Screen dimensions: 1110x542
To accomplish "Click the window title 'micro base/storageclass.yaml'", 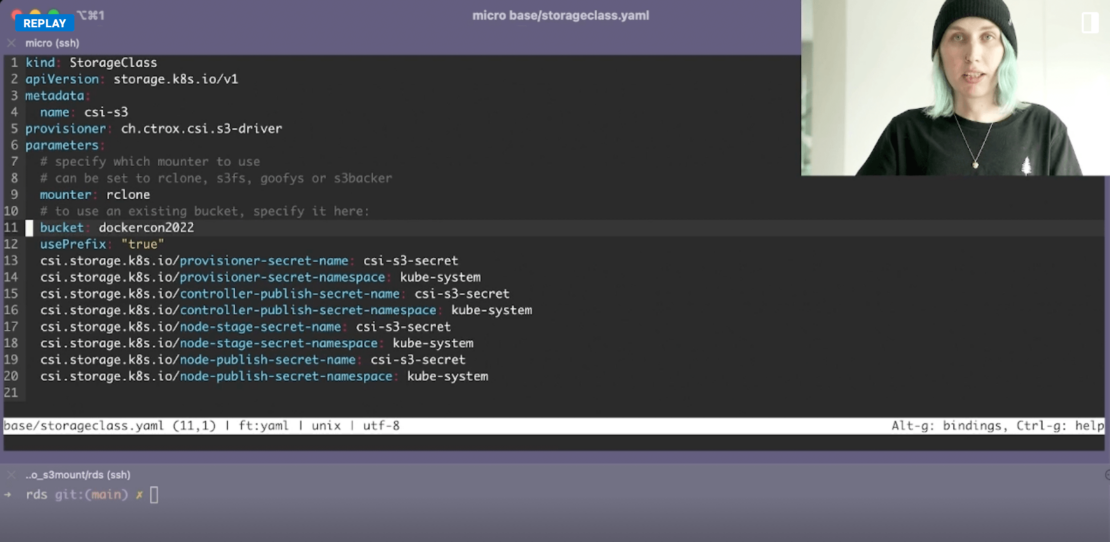I will pos(561,15).
